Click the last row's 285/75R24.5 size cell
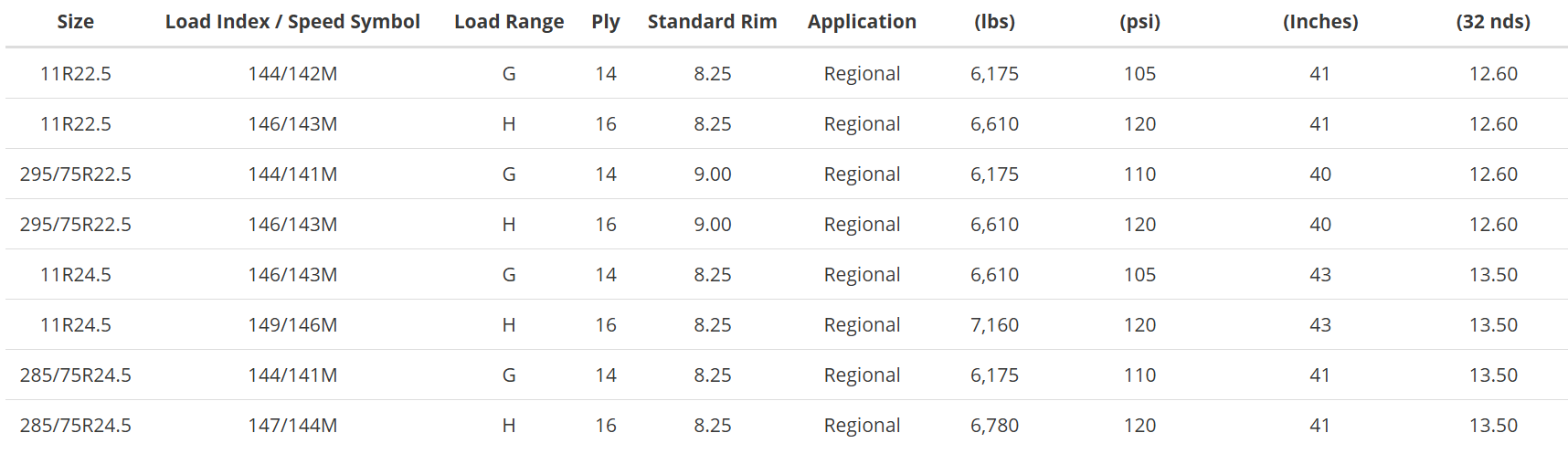Screen dimensions: 1568x454 [x=75, y=426]
